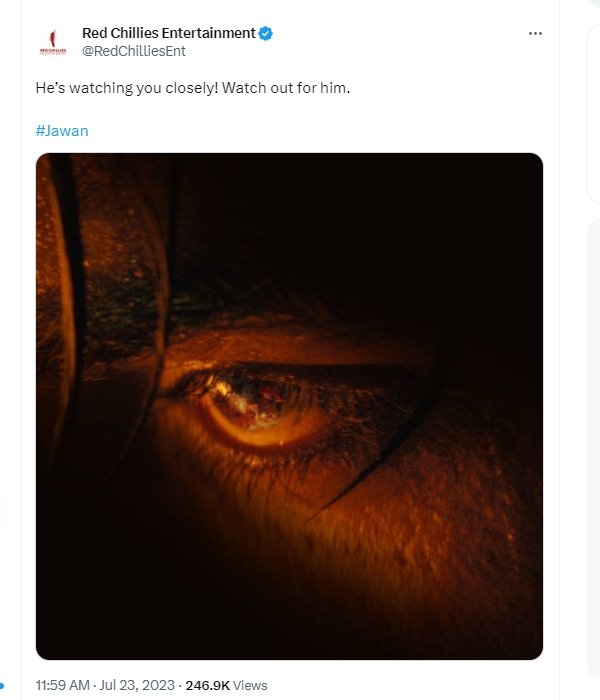The image size is (600, 700).
Task: Click the word Views beside the count
Action: 250,685
